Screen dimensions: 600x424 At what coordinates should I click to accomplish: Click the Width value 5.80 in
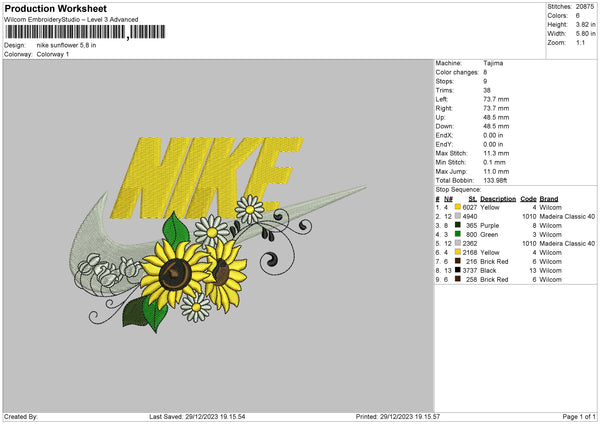point(585,34)
